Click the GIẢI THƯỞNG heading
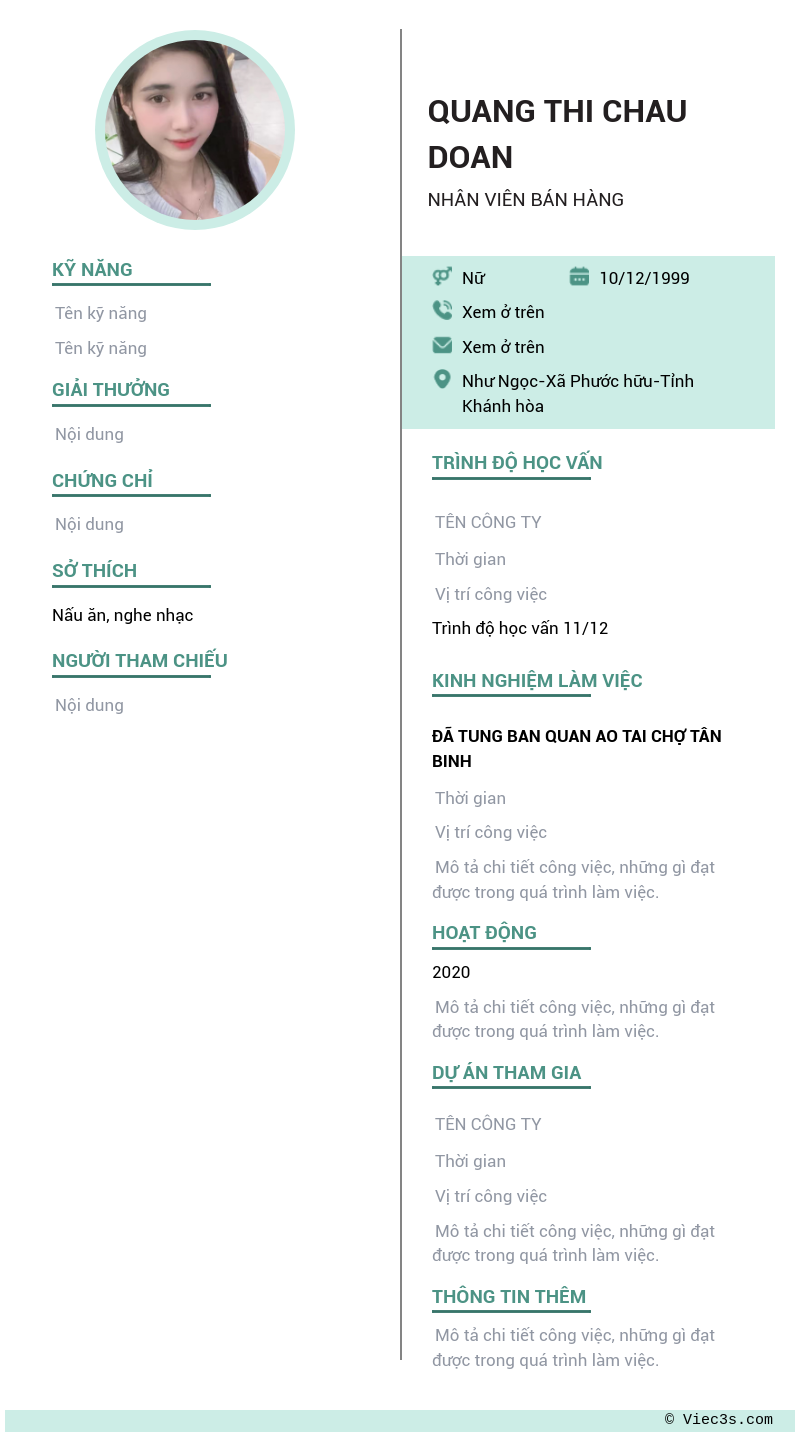Viewport: 800px width, 1432px height. click(x=111, y=389)
